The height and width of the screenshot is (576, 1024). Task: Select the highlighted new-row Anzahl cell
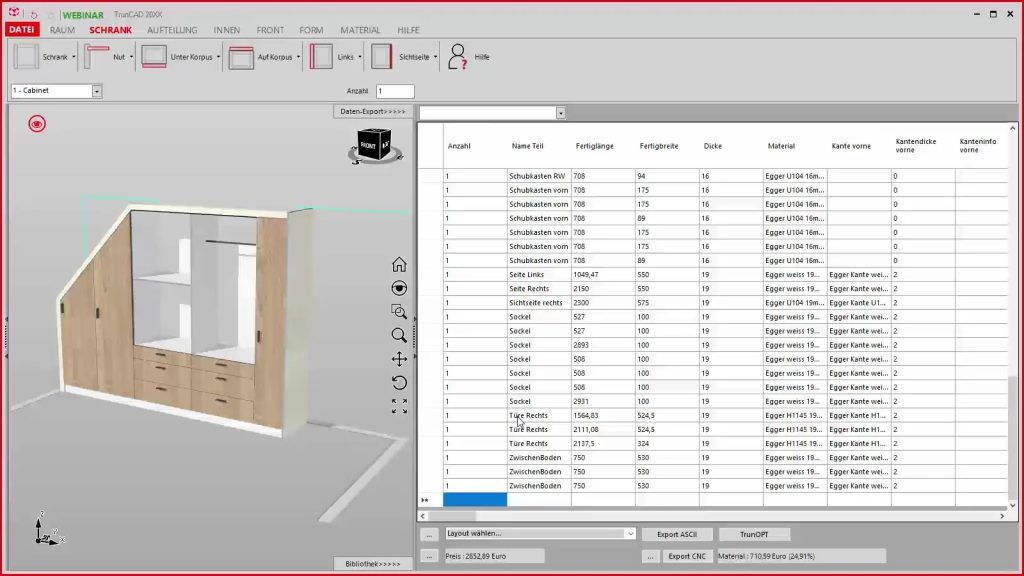(x=475, y=500)
